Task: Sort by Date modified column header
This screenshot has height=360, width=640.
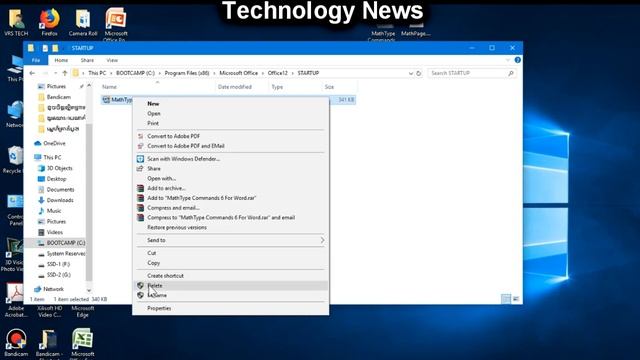Action: 242,87
